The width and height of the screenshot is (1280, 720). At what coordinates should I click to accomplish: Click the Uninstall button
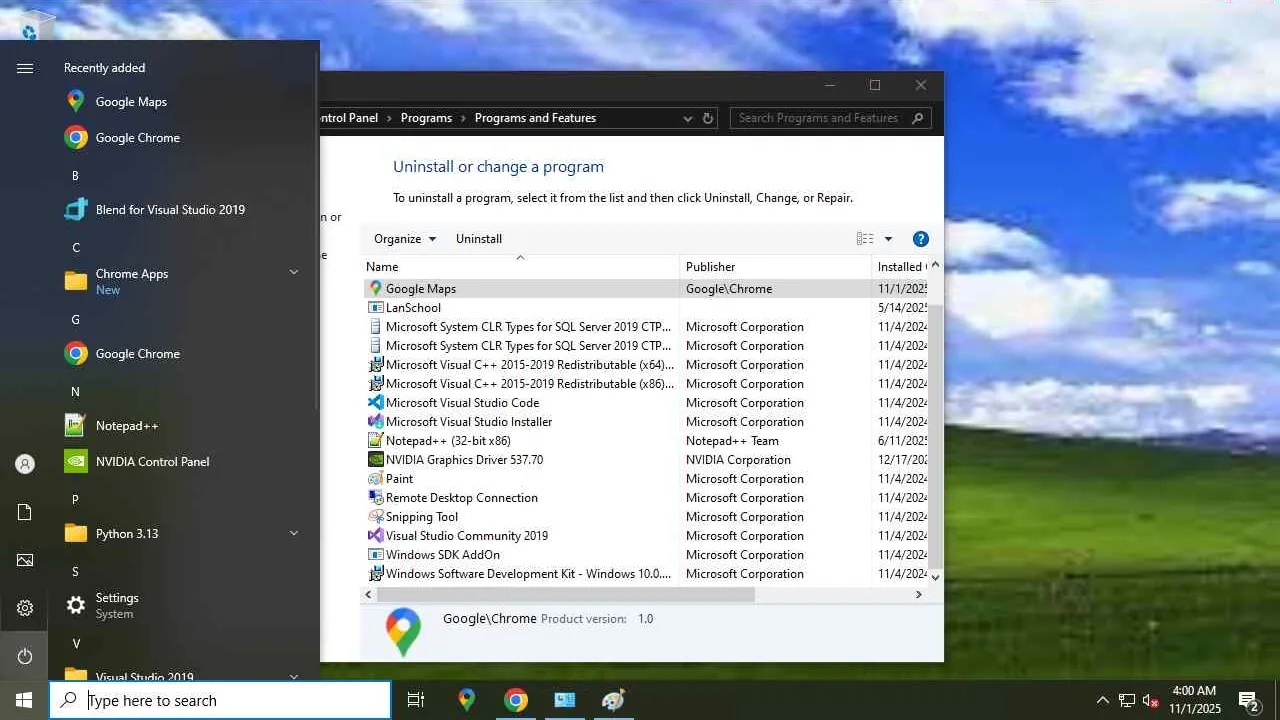(x=479, y=239)
